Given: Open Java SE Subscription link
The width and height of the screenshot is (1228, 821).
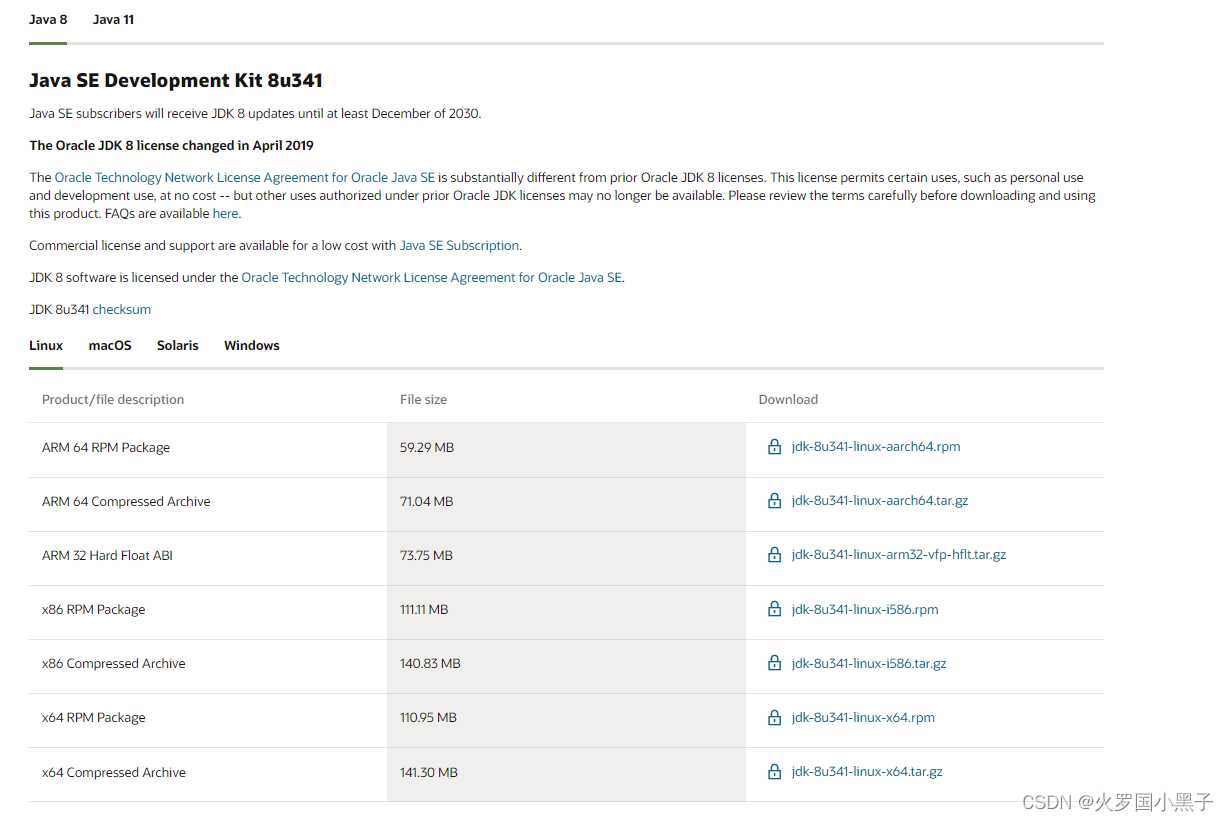Looking at the screenshot, I should pos(459,246).
